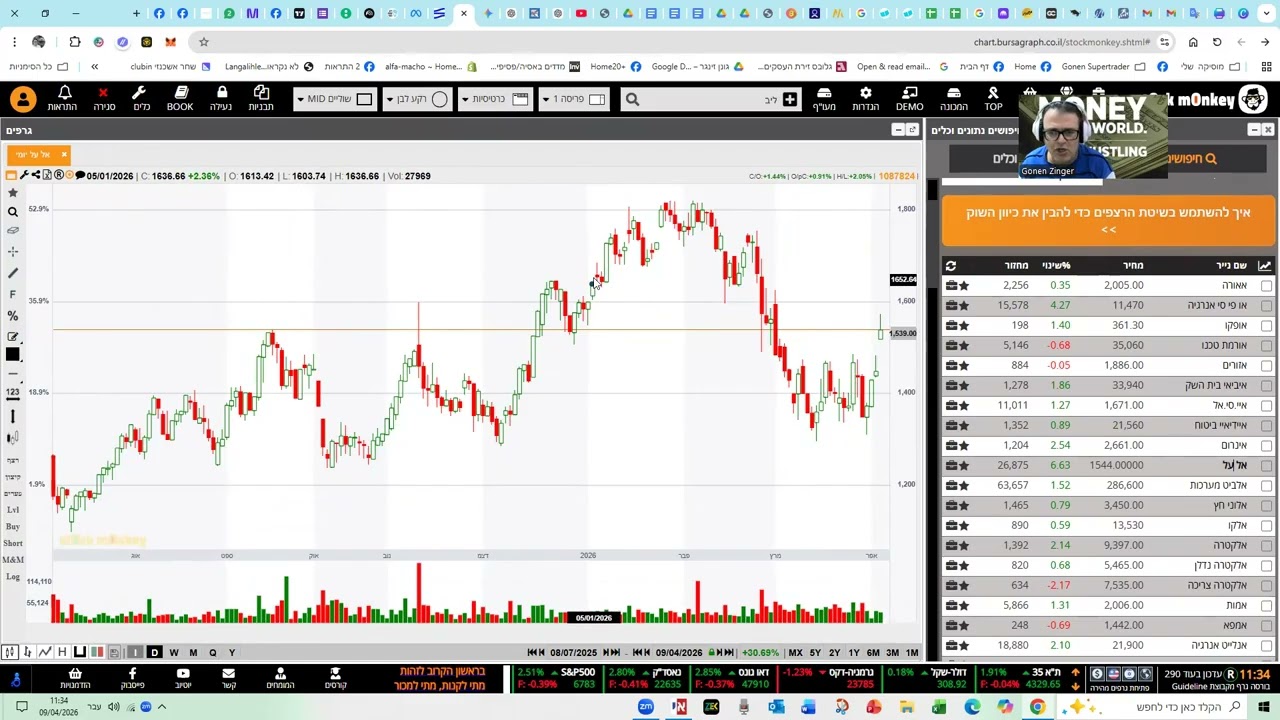Click the lock (נעילה) icon
Screen dimensions: 1280x720
[221, 98]
